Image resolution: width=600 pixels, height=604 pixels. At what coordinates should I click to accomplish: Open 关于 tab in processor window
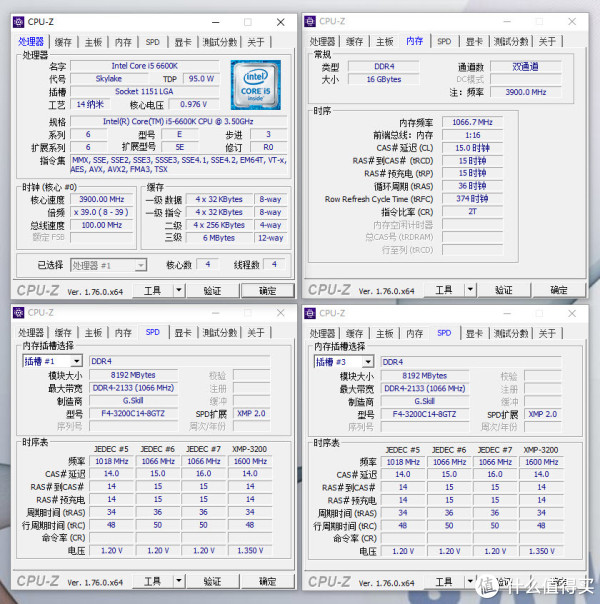256,42
